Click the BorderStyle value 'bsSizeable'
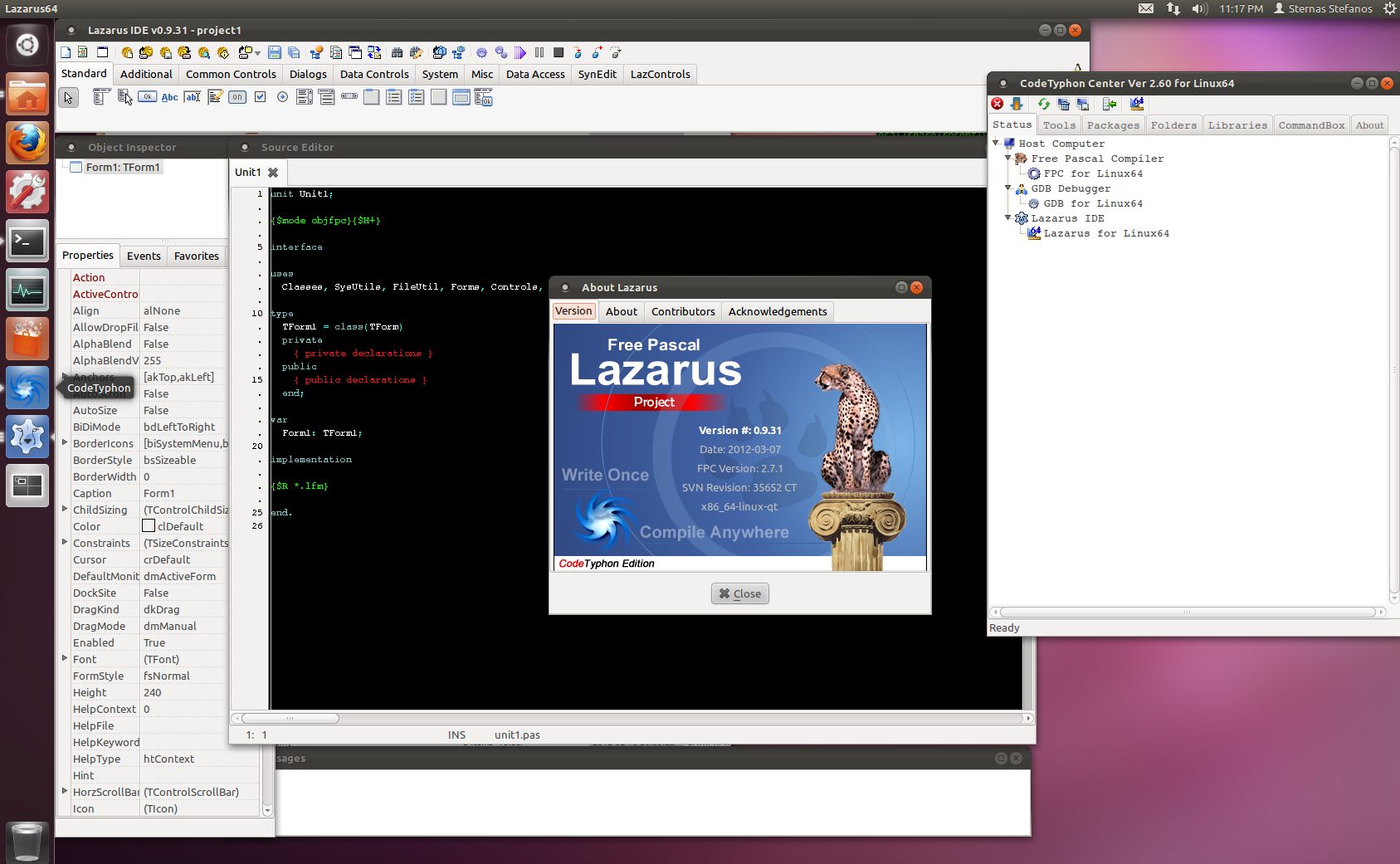1400x864 pixels. 169,460
